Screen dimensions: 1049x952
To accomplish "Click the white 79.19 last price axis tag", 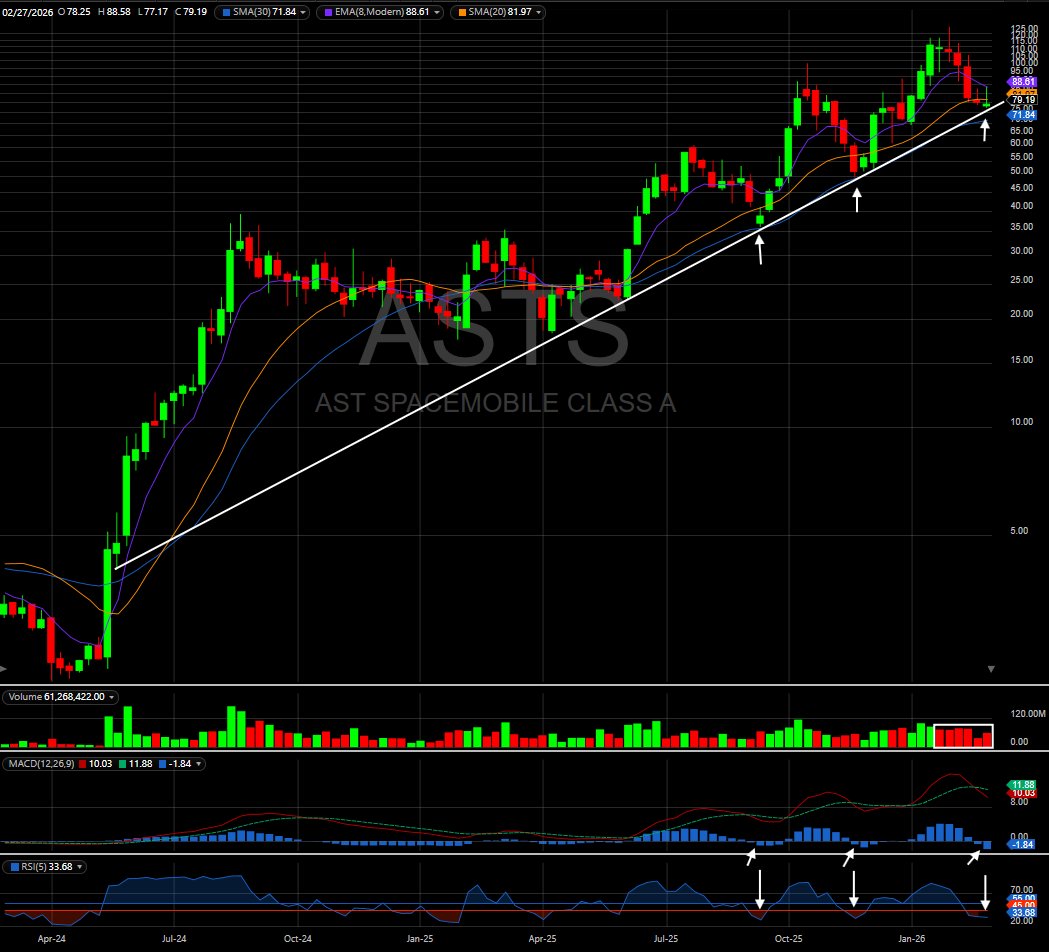I will pos(1022,100).
